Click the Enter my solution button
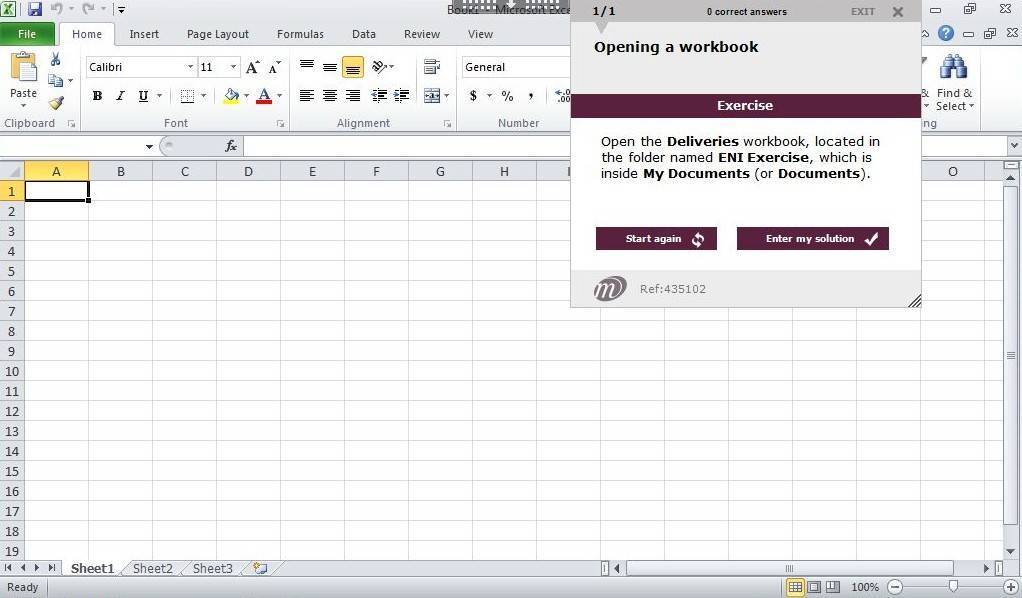Image resolution: width=1022 pixels, height=598 pixels. (812, 239)
